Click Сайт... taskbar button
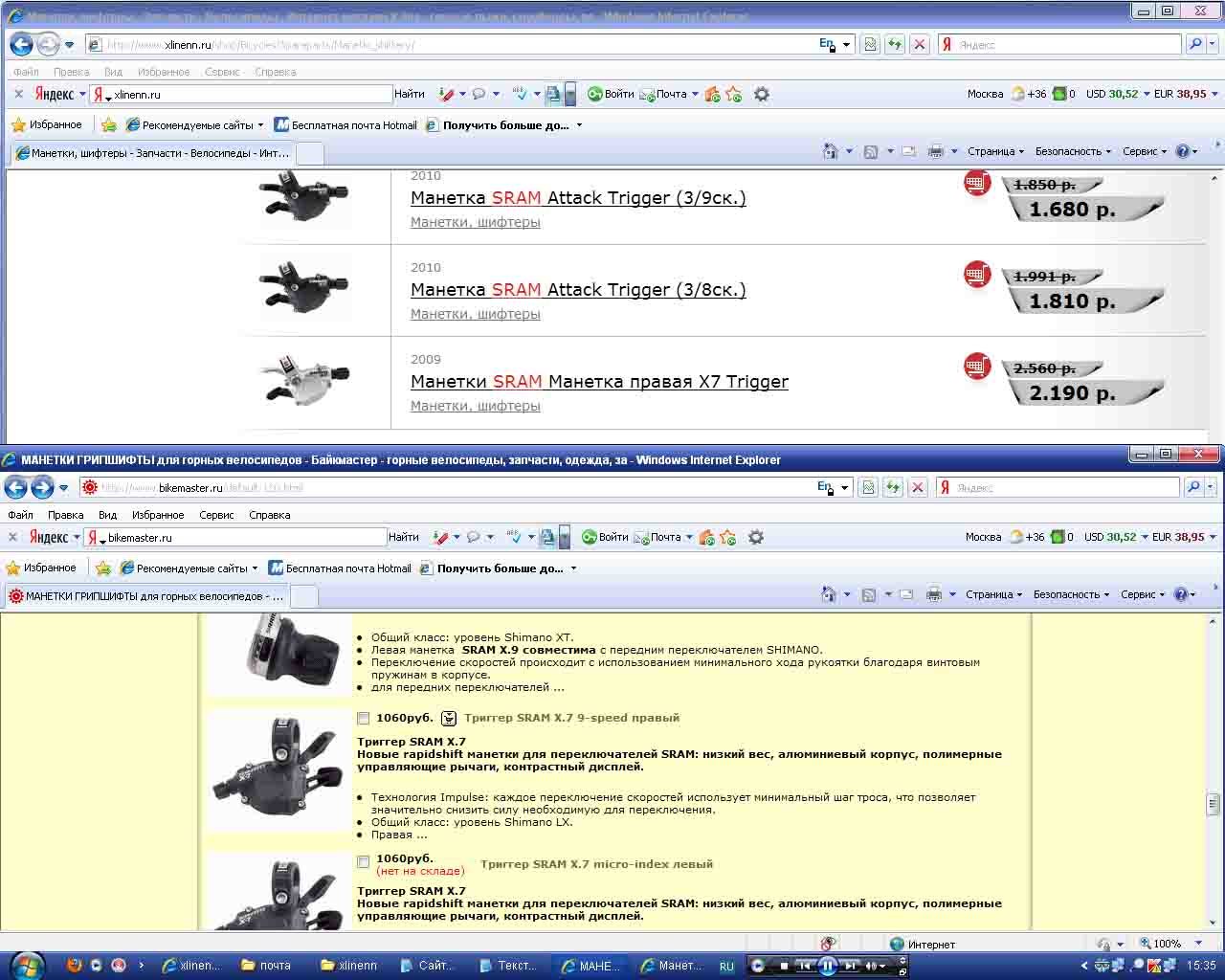Viewport: 1225px width, 980px height. pos(427,966)
